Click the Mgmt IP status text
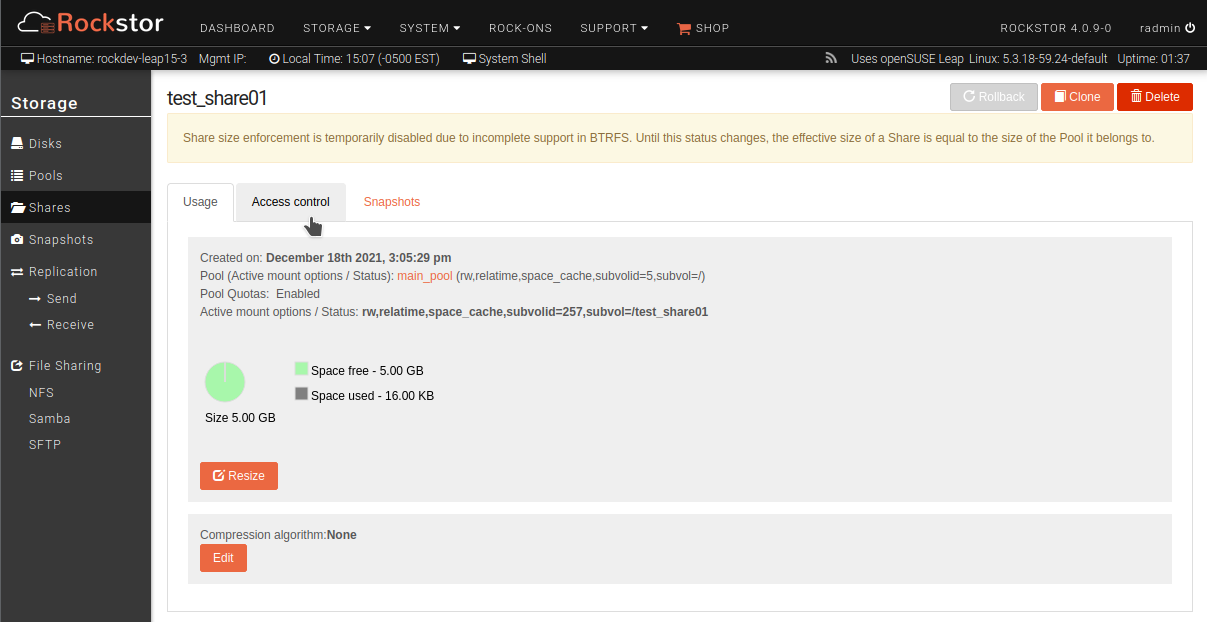Screen dimensions: 1207x622 click(222, 59)
